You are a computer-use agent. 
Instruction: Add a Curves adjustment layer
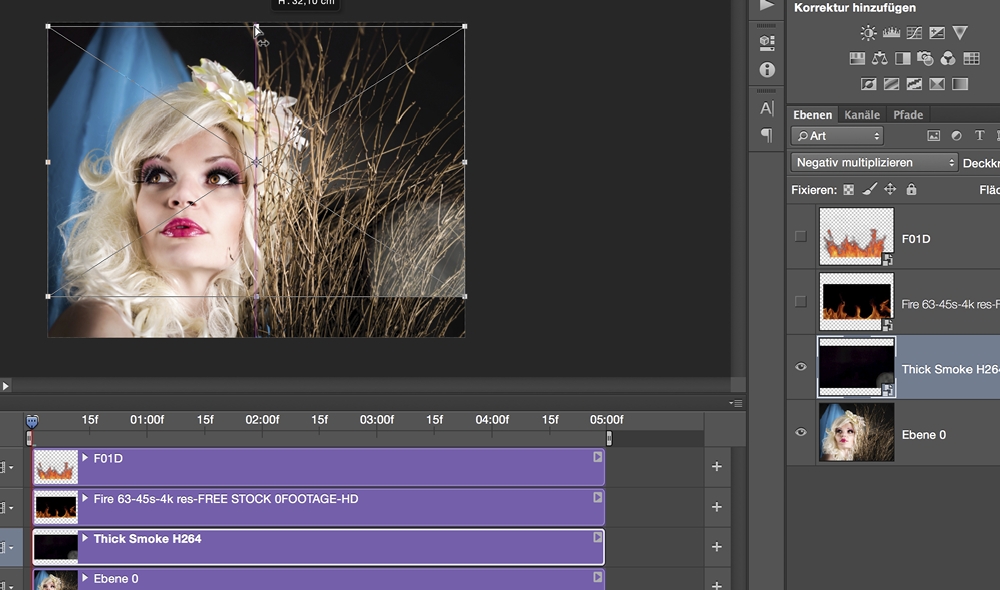tap(914, 34)
